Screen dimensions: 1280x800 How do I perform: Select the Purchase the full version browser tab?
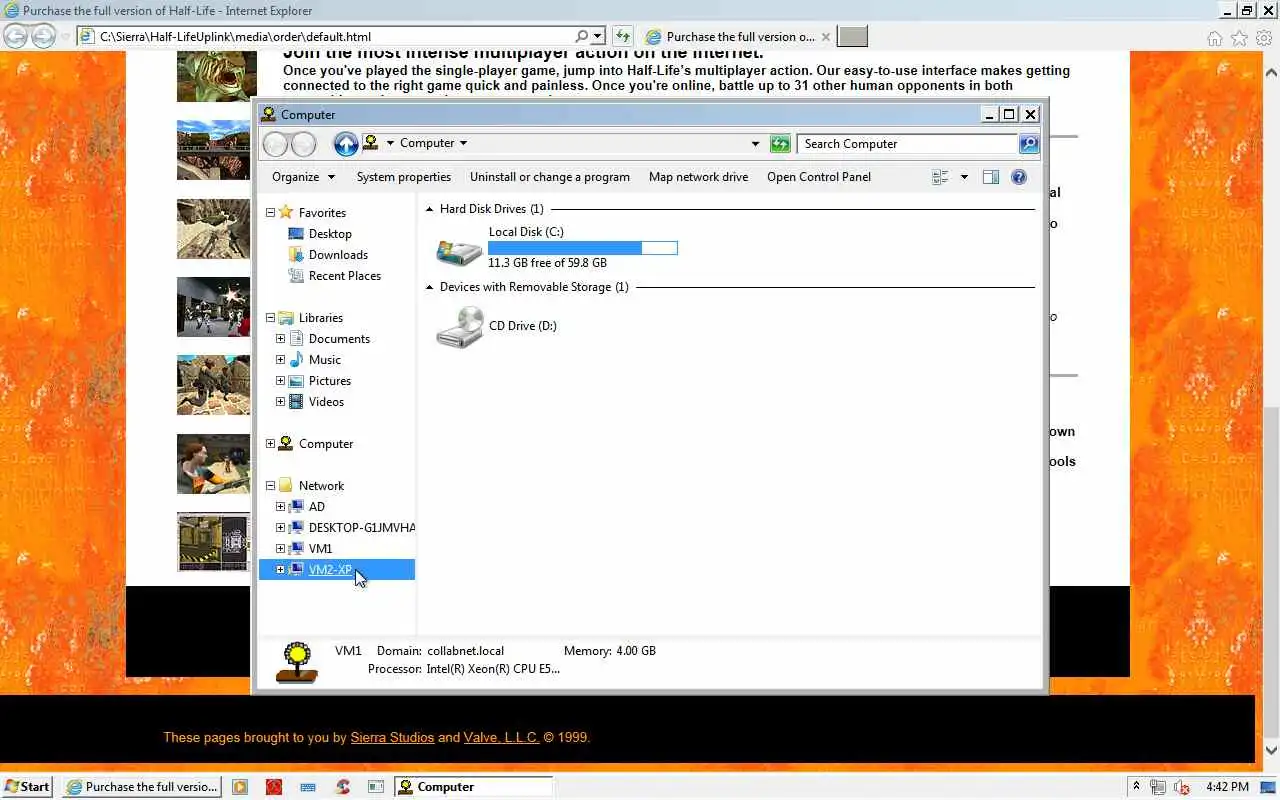pyautogui.click(x=738, y=37)
